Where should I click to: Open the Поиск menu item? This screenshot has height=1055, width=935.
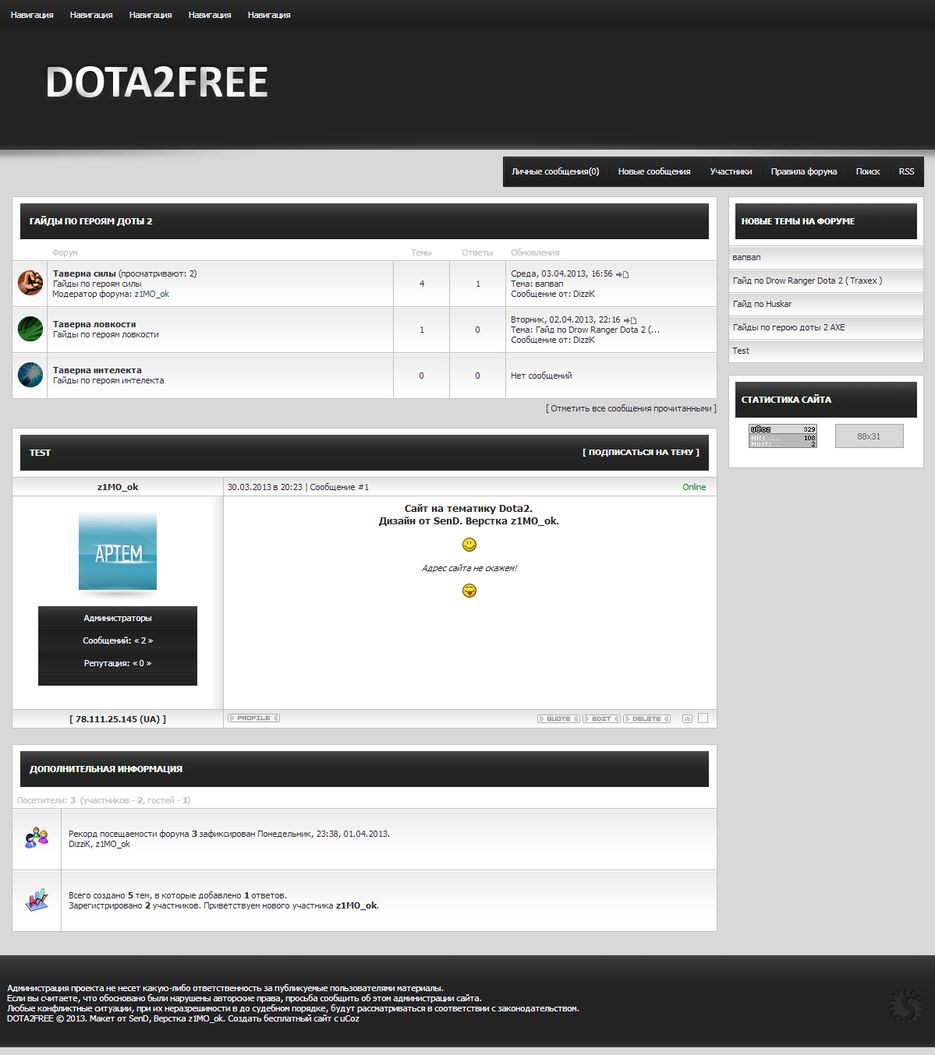(868, 171)
